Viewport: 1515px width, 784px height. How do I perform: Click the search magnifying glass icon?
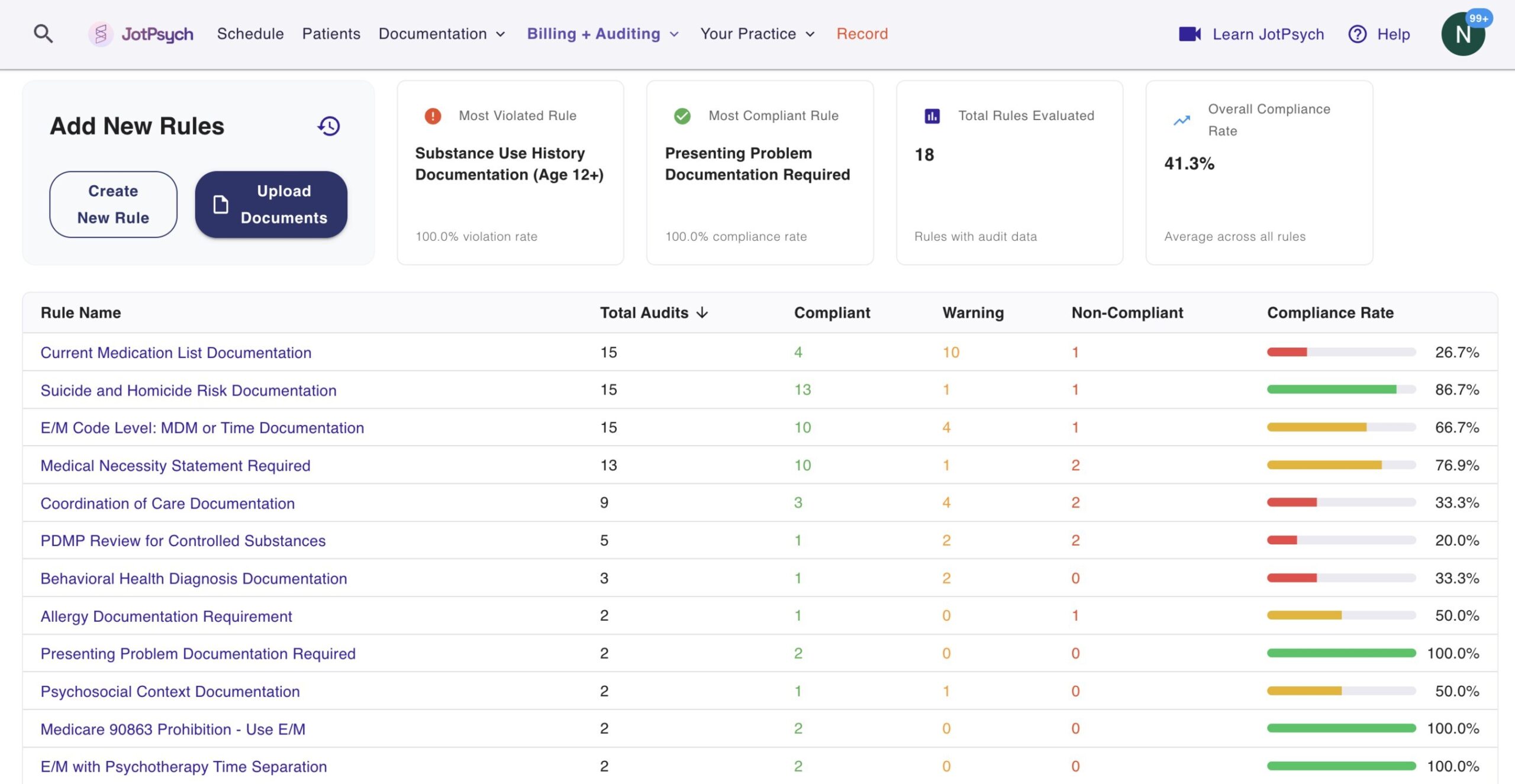[42, 34]
